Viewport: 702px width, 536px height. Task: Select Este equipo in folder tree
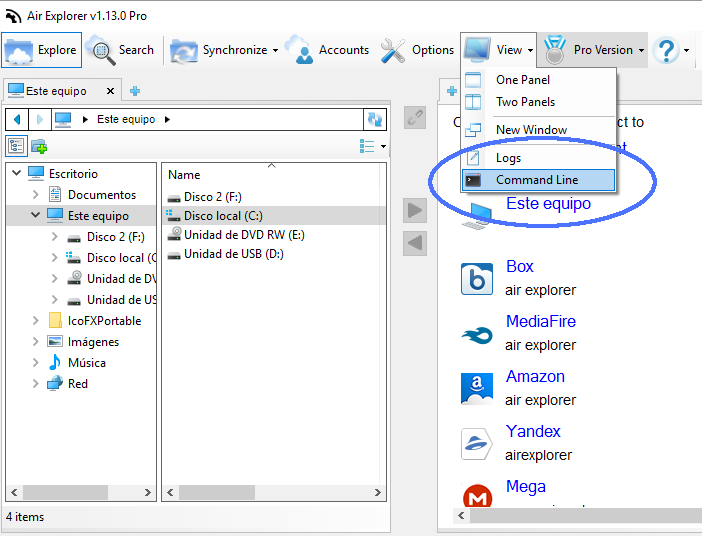coord(98,216)
